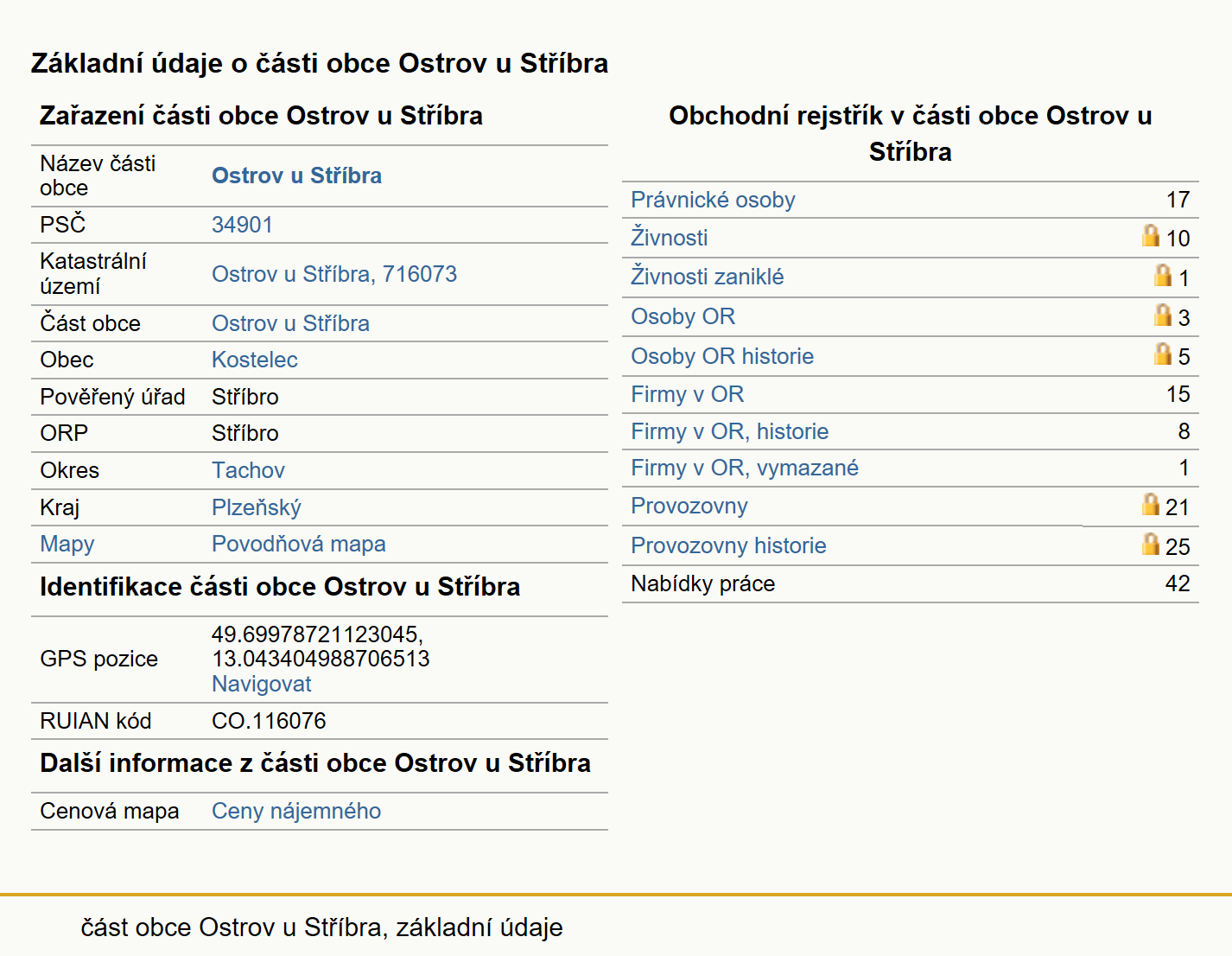Open the Ceny nájemného link
Image resolution: width=1232 pixels, height=956 pixels.
pyautogui.click(x=296, y=811)
